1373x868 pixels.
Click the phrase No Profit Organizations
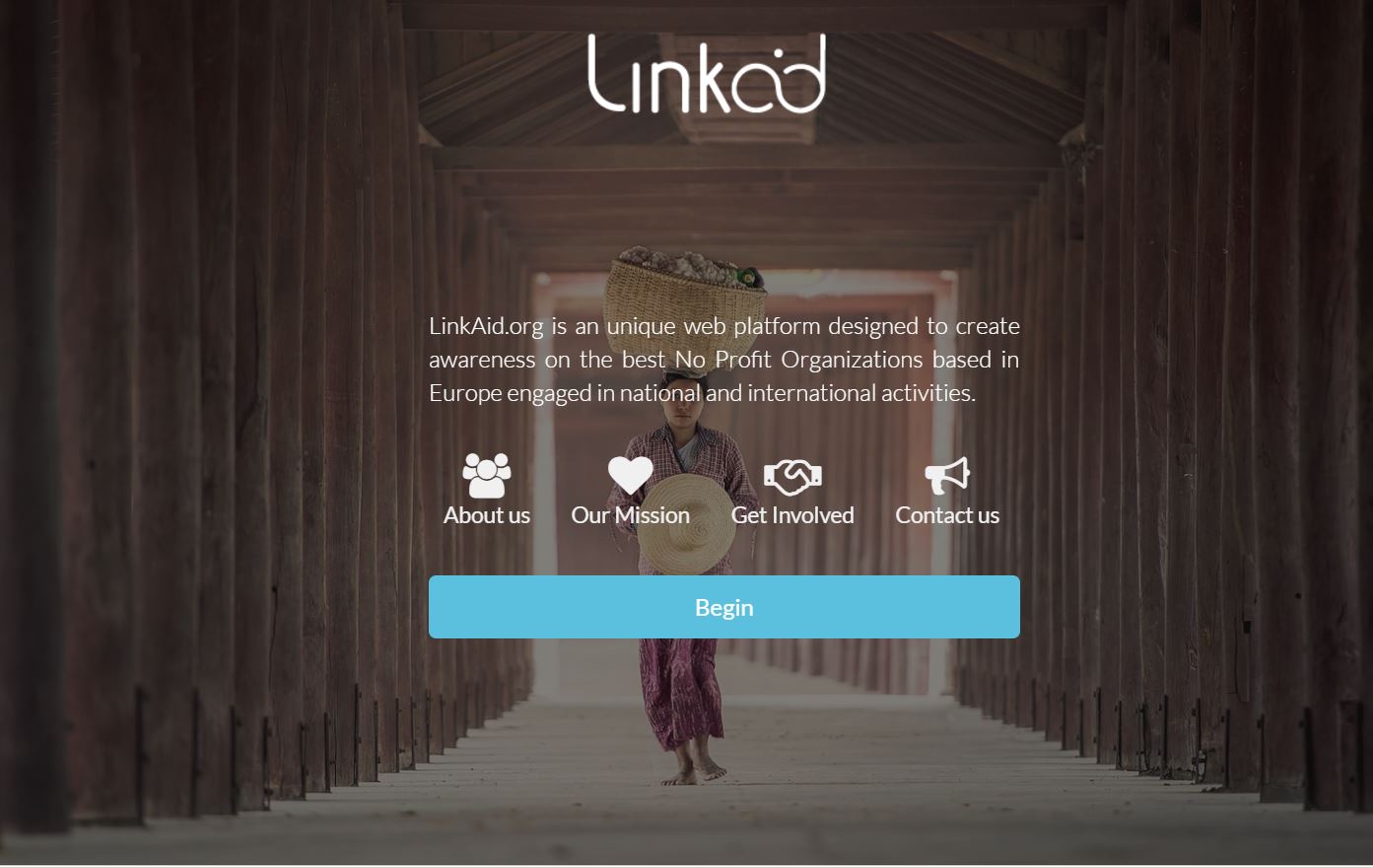point(799,360)
